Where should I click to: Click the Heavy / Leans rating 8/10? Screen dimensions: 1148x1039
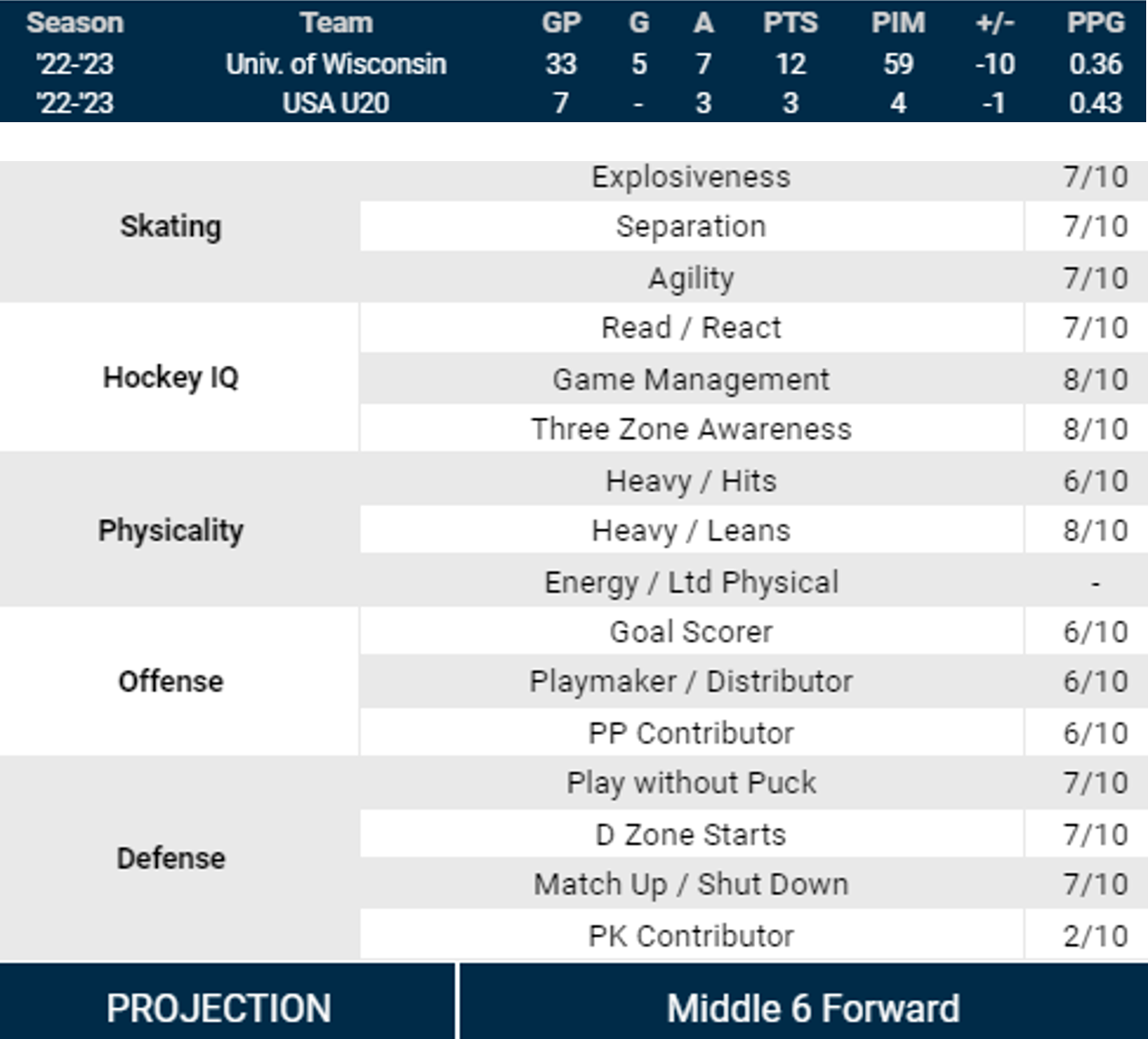tap(1095, 530)
